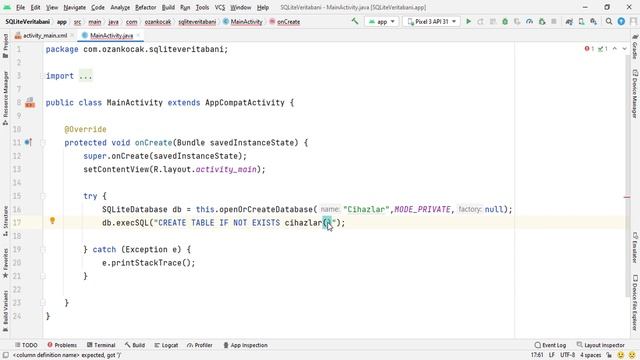Viewport: 640px width, 360px height.
Task: Collapse the onCreate method fold on line 11
Action: pyautogui.click(x=42, y=142)
